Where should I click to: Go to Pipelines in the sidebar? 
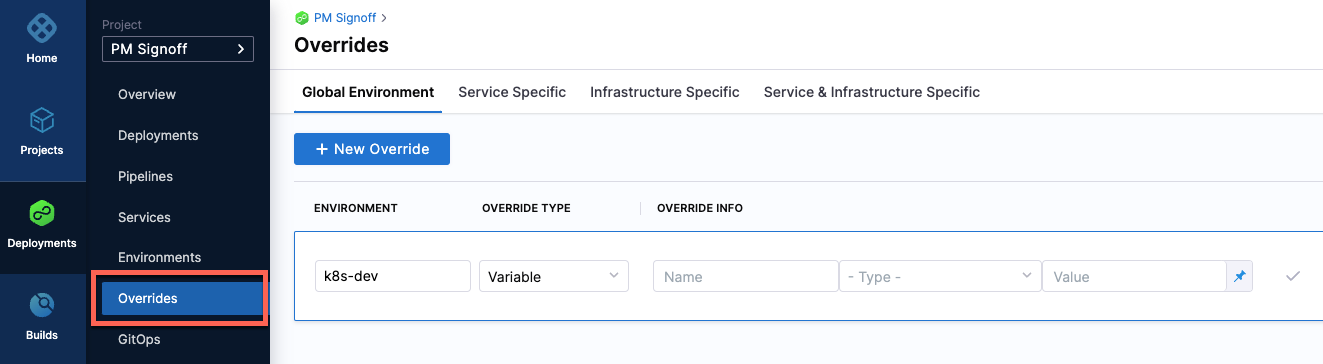[x=145, y=176]
